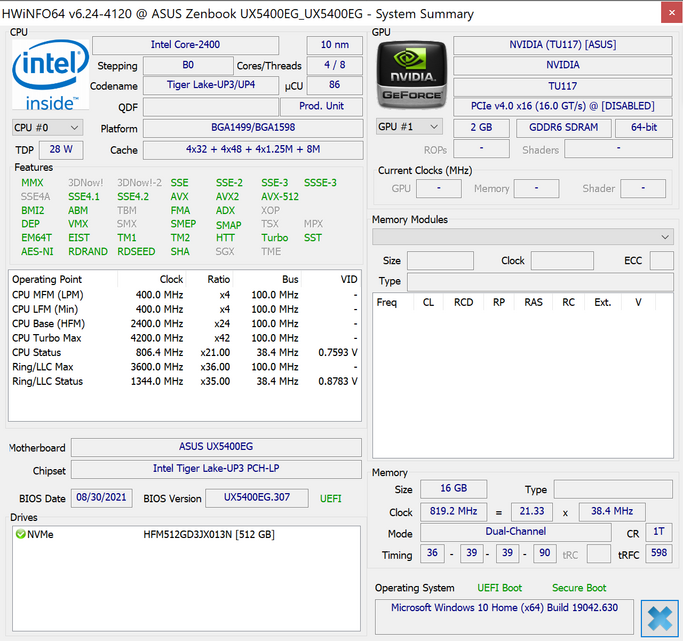683x641 pixels.
Task: Click the Intel Tiger Lake-UP3 PCH-LP chipset field
Action: pos(216,469)
